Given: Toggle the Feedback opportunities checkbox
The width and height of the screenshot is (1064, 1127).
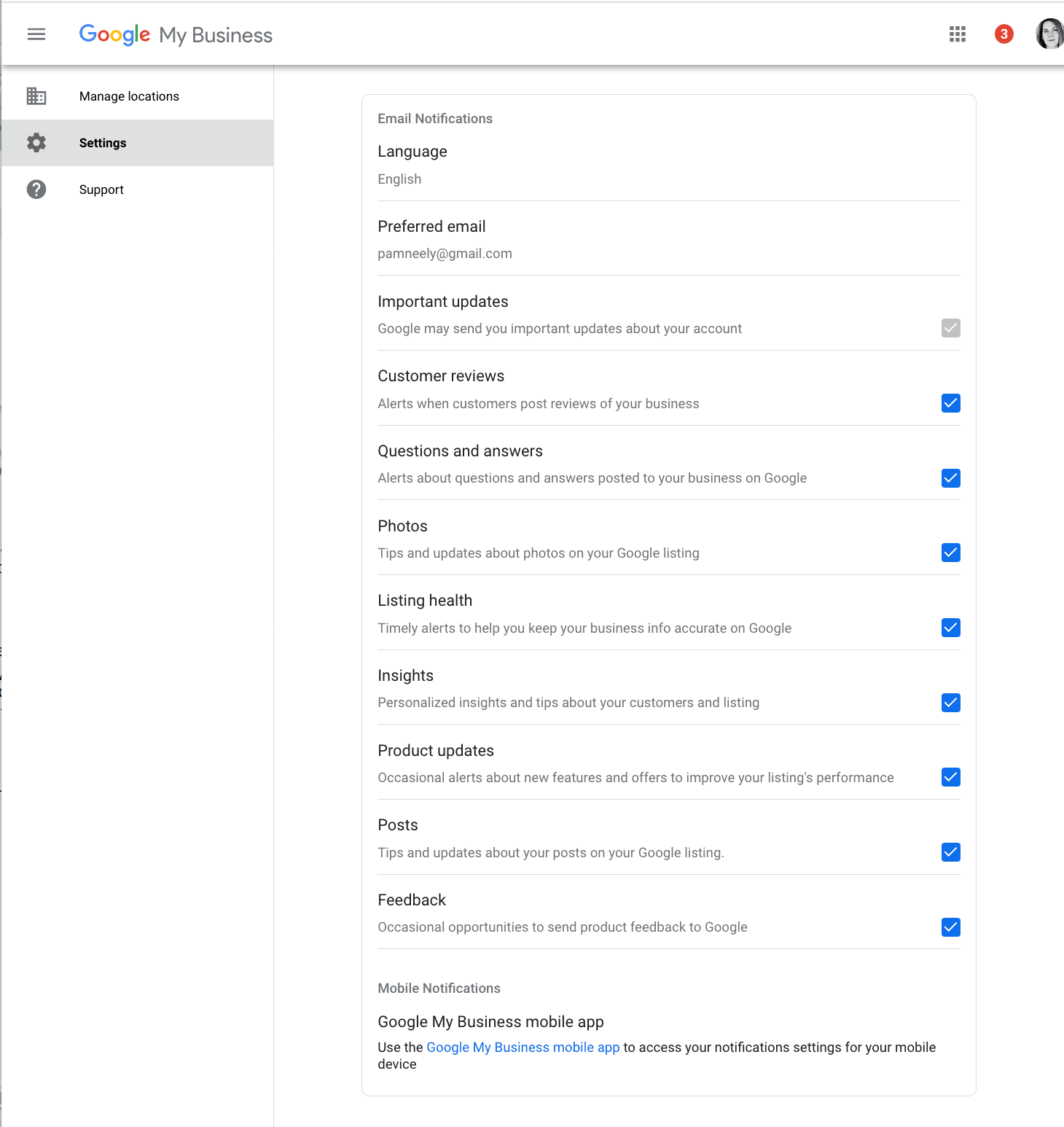Looking at the screenshot, I should (951, 927).
